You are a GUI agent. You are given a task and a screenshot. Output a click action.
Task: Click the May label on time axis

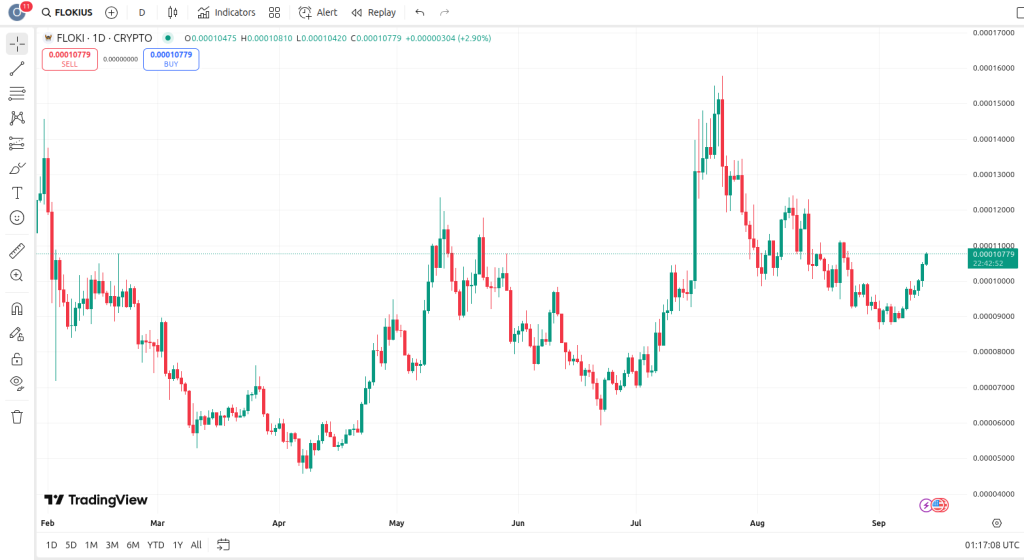396,523
